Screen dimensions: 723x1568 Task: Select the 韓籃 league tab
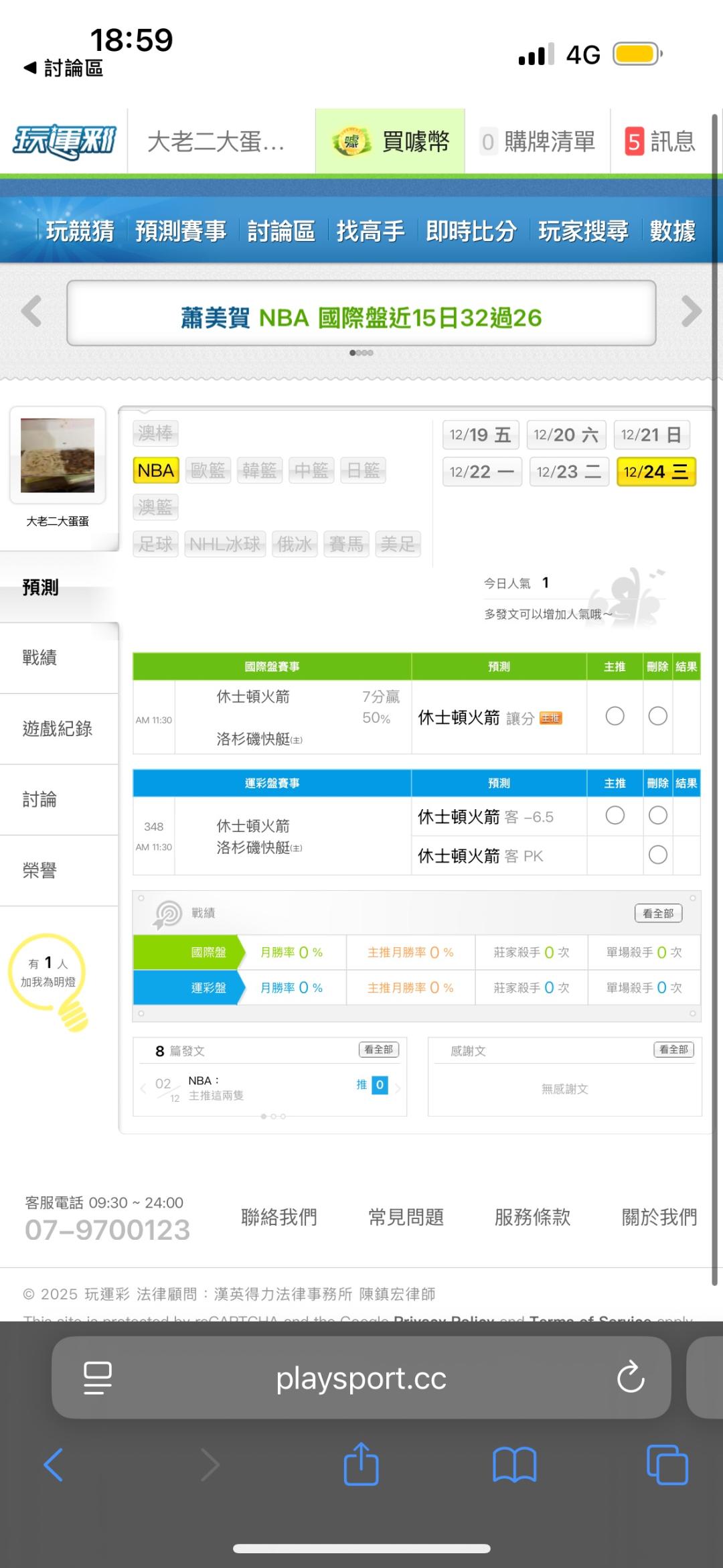[x=260, y=470]
